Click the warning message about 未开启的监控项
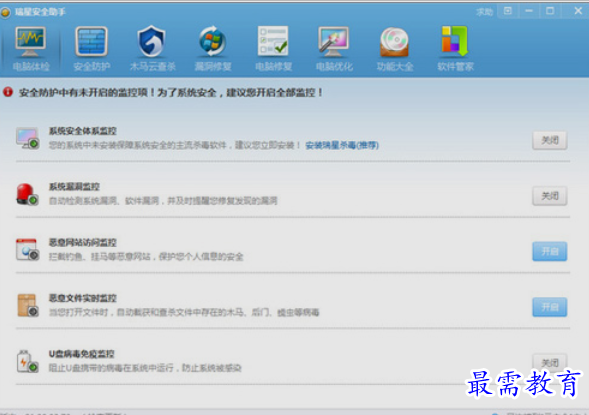The width and height of the screenshot is (589, 415). (171, 92)
